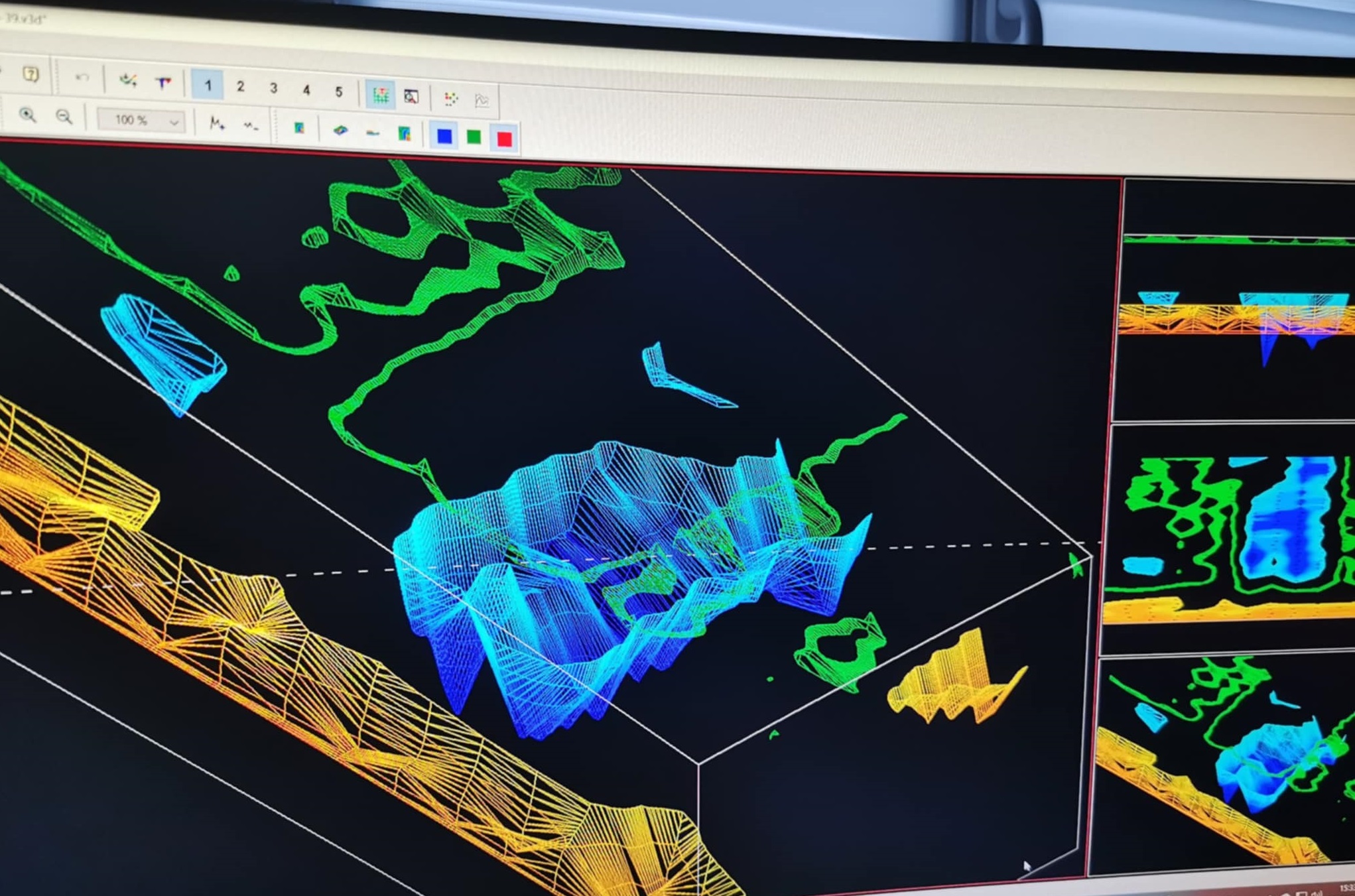Click the scatter dots icon
The image size is (1355, 896).
coord(451,99)
